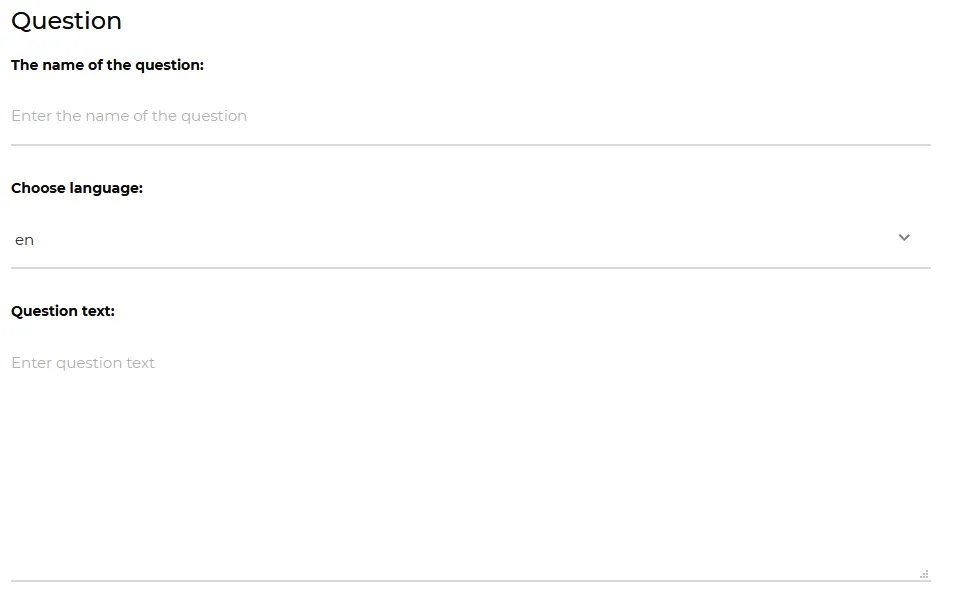Click 'Enter the name of the question' placeholder
The image size is (957, 595).
129,116
